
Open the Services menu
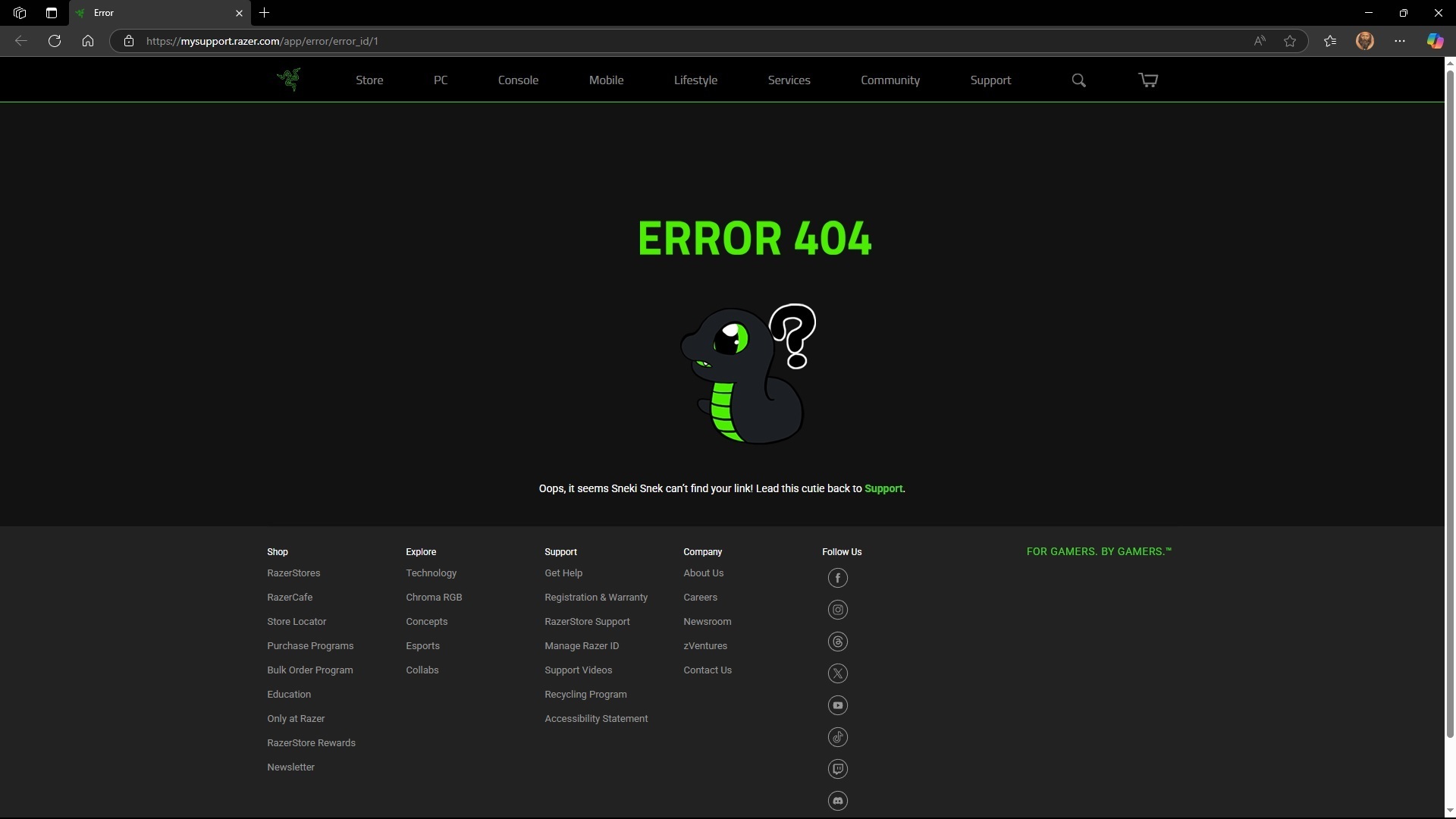point(789,80)
